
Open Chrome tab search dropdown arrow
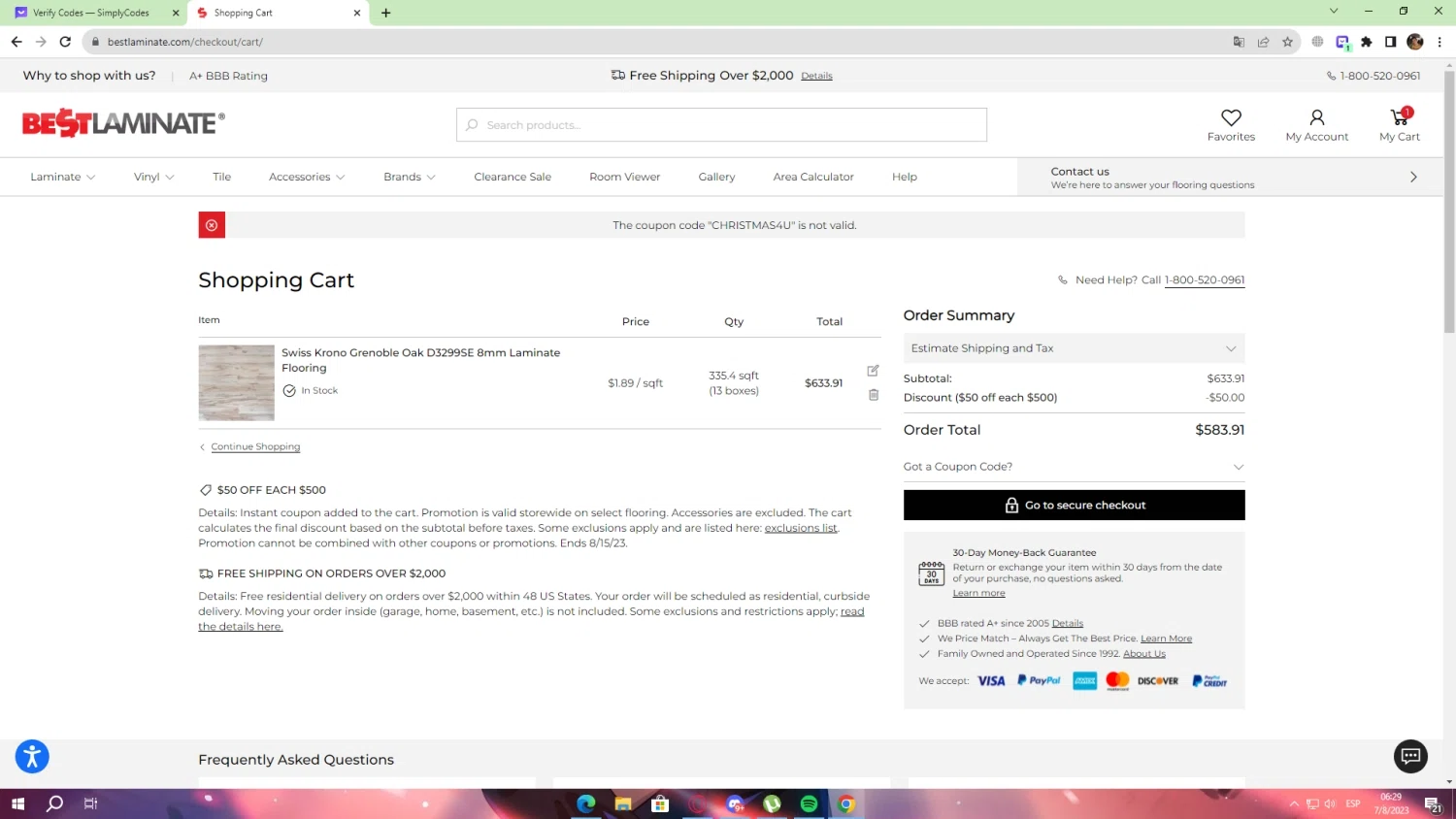pos(1334,12)
